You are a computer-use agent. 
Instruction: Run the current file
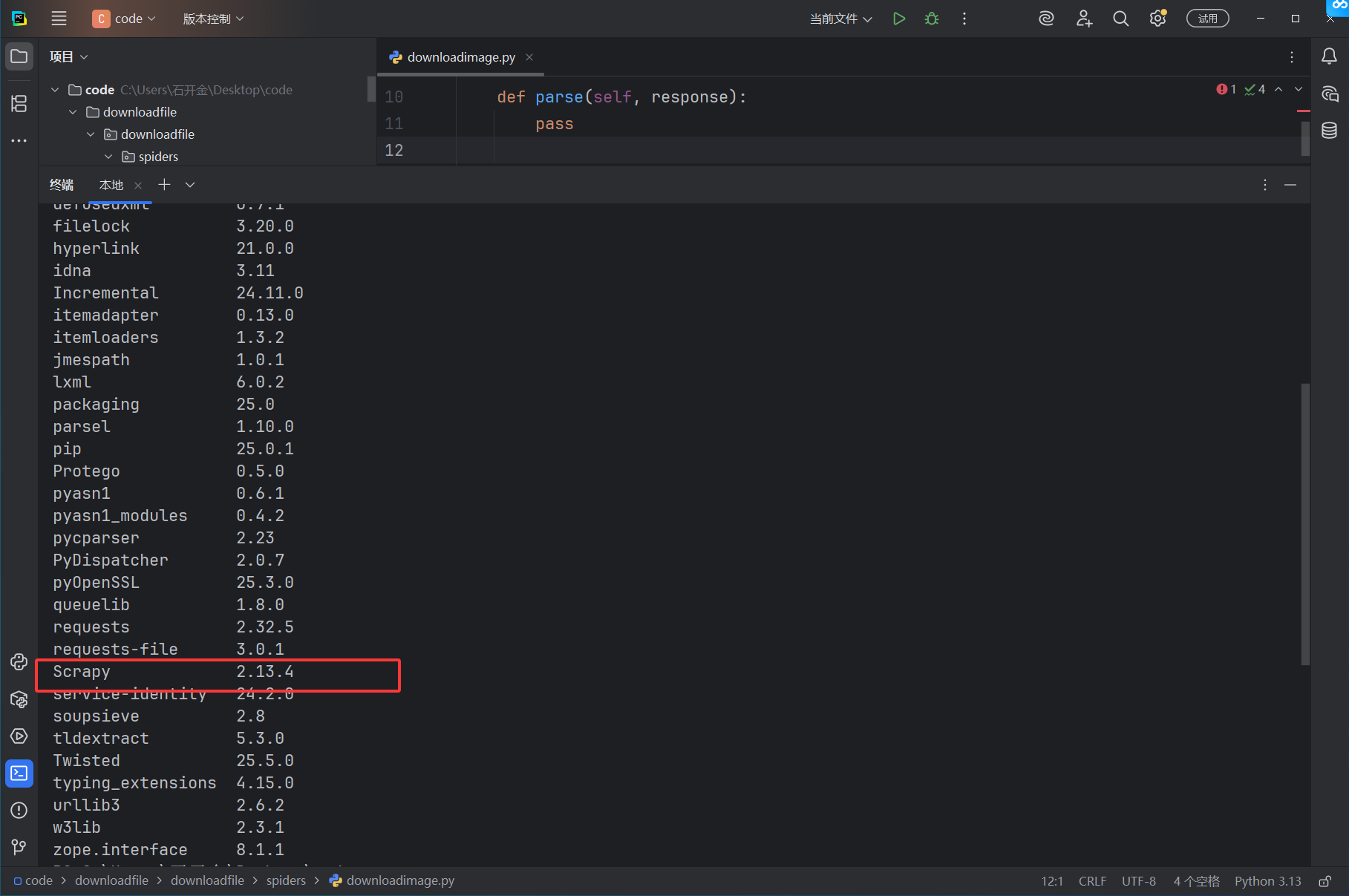point(899,19)
